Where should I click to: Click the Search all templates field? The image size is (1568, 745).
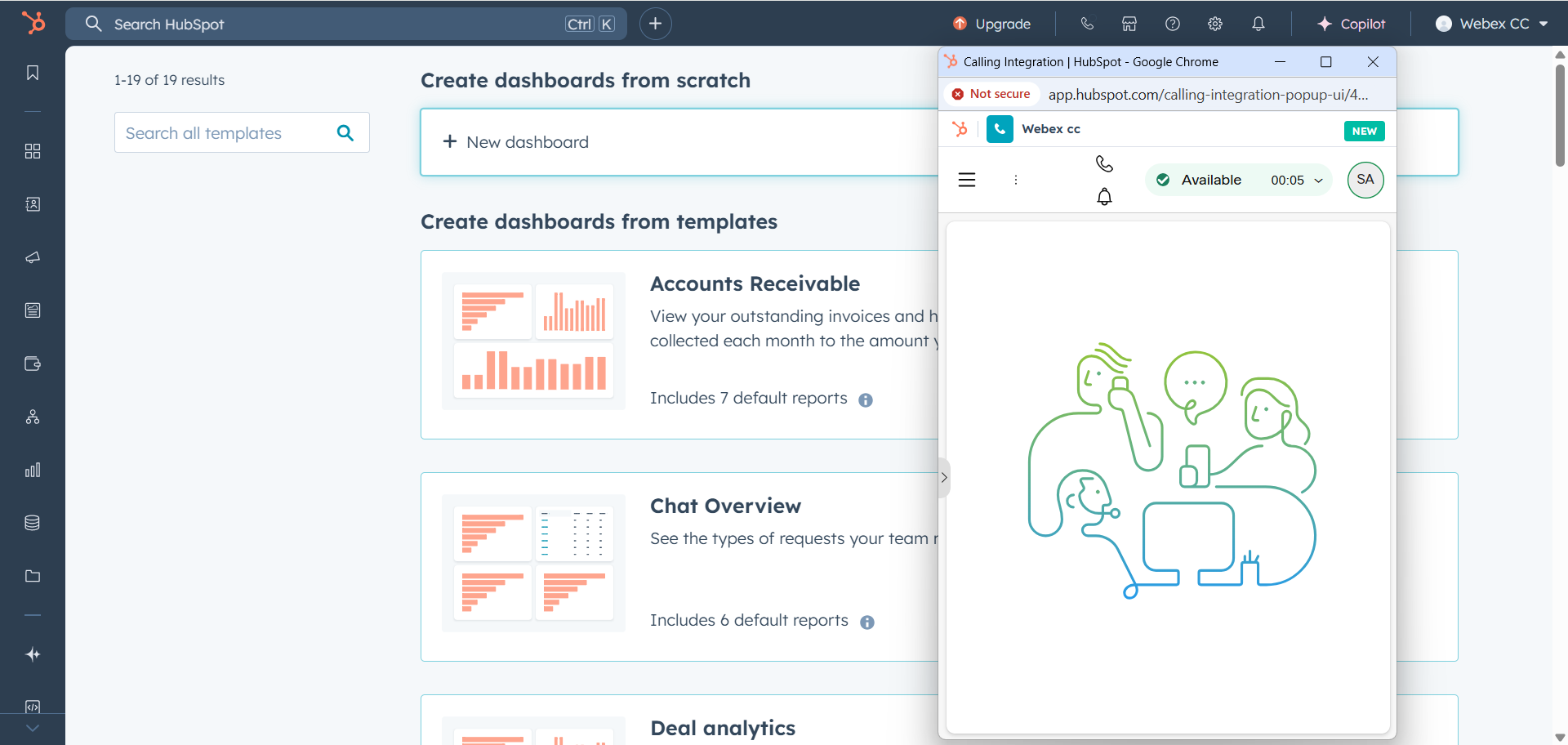(229, 133)
